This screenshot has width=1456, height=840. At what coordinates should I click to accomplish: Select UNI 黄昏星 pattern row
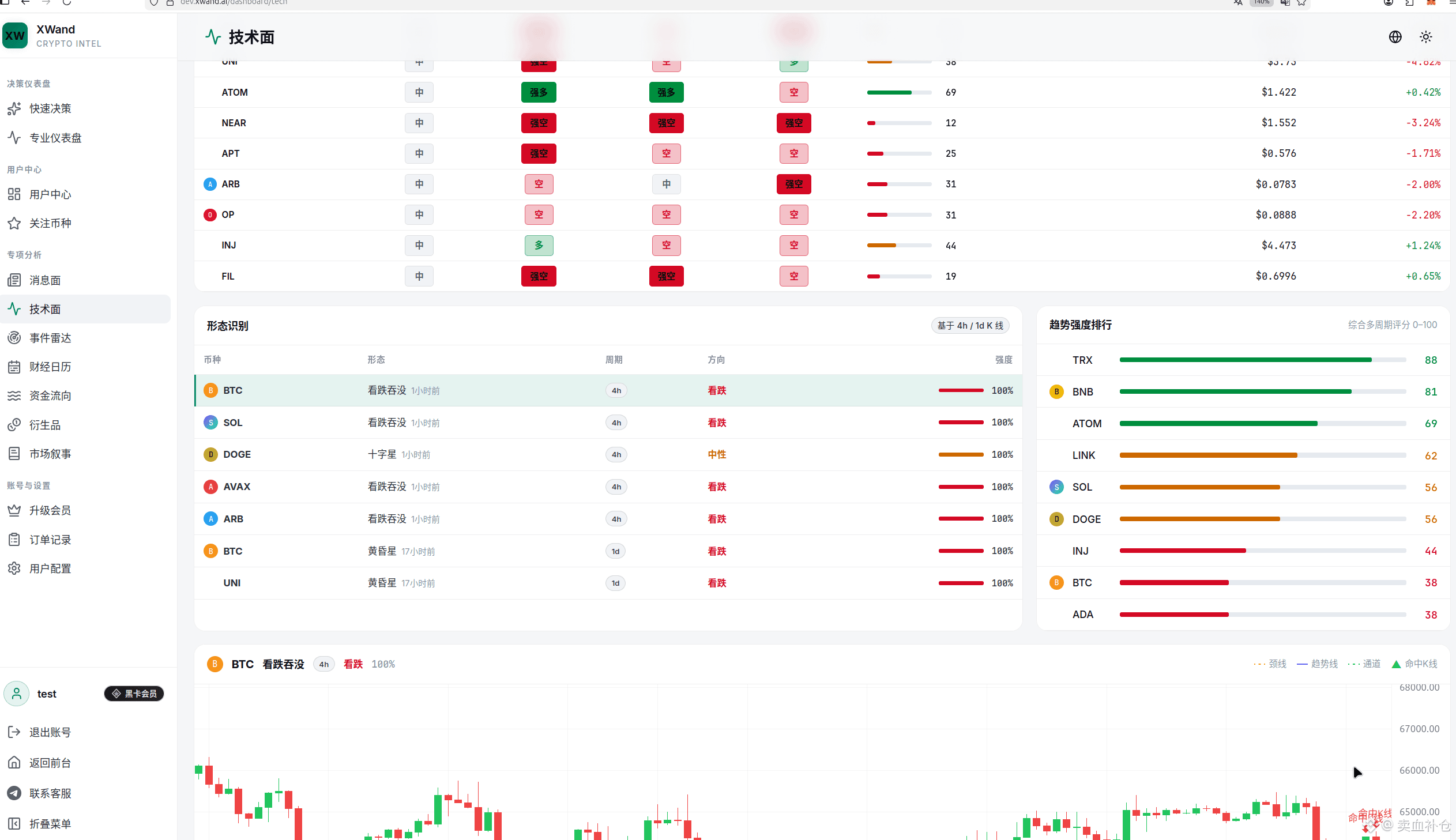608,583
